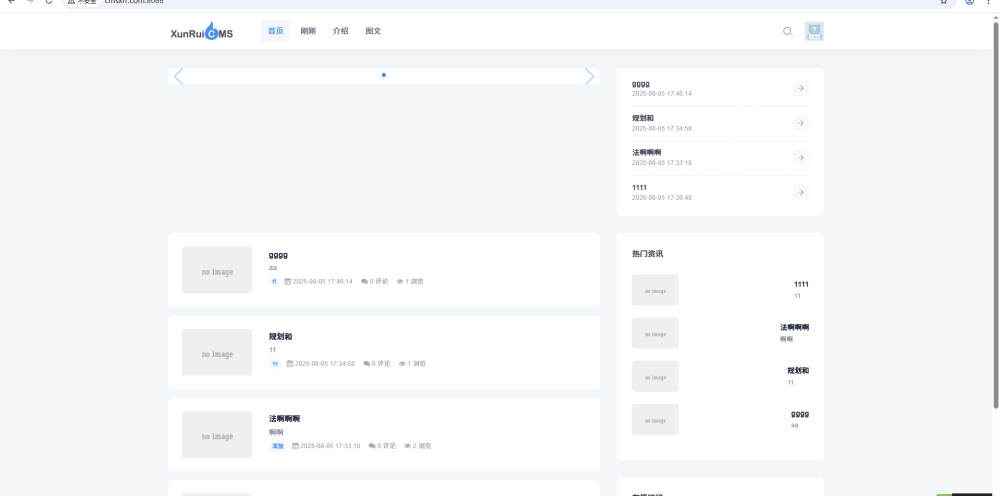
Task: Click 热门资讯 section heading
Action: (647, 254)
